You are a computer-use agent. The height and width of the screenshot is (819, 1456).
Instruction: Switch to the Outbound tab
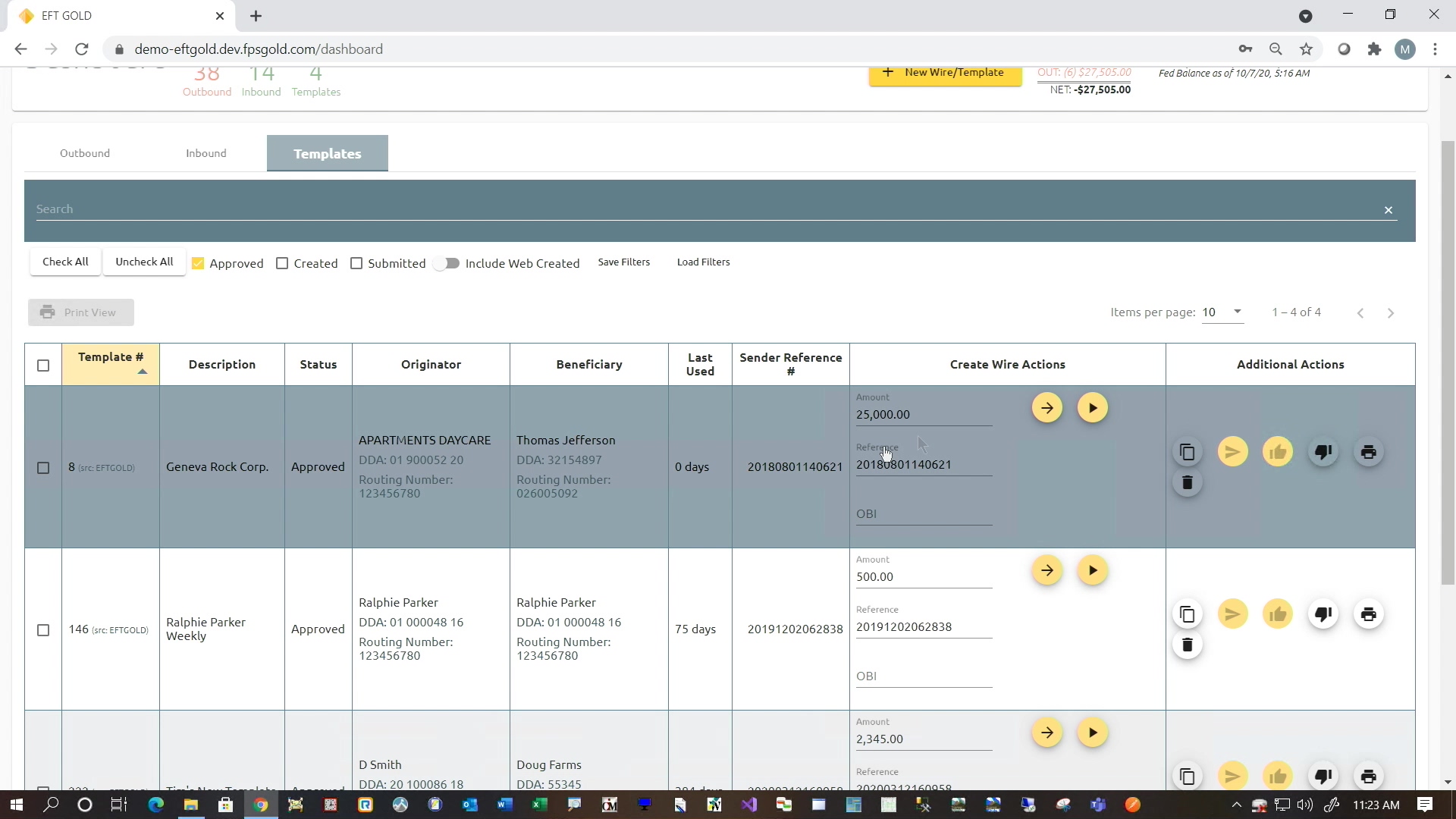pos(85,153)
